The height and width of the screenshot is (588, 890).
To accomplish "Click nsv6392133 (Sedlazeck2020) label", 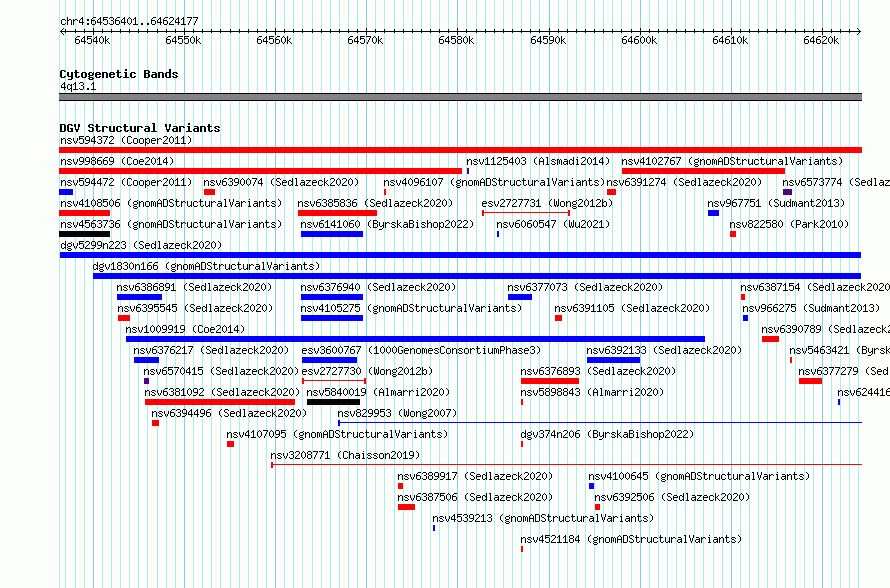I will click(664, 350).
